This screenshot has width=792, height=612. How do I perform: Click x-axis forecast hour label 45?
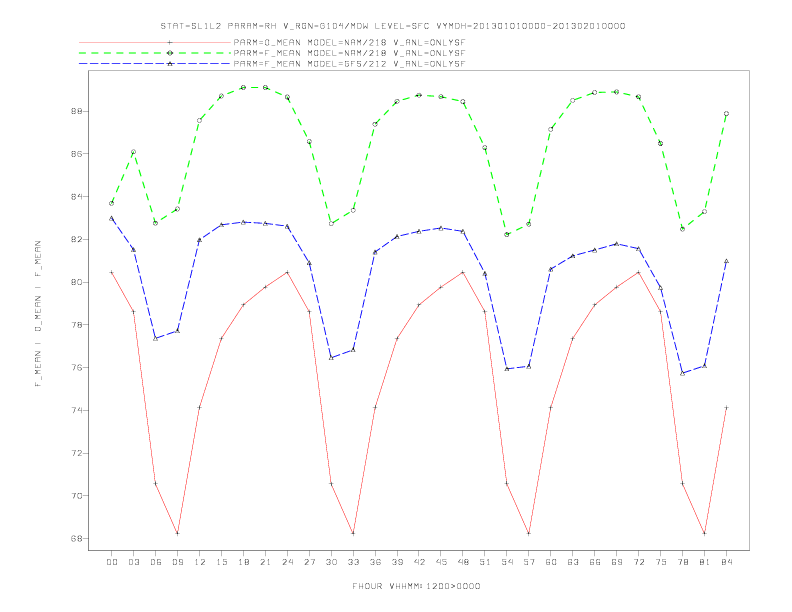click(441, 562)
